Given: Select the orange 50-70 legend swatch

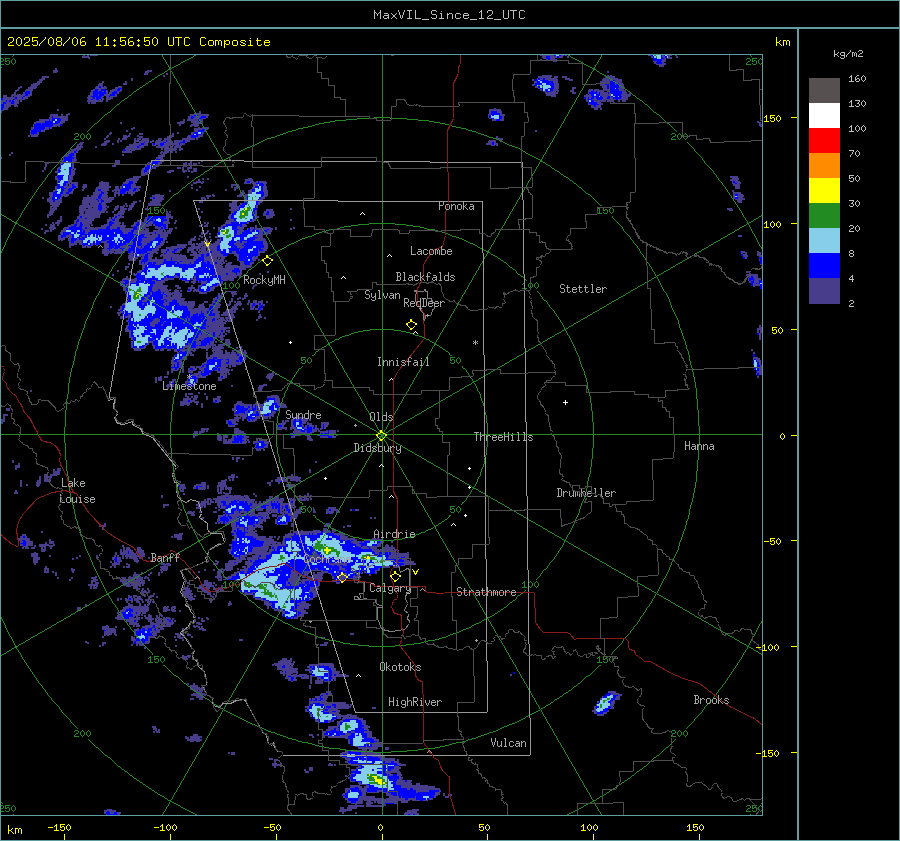Looking at the screenshot, I should [824, 165].
